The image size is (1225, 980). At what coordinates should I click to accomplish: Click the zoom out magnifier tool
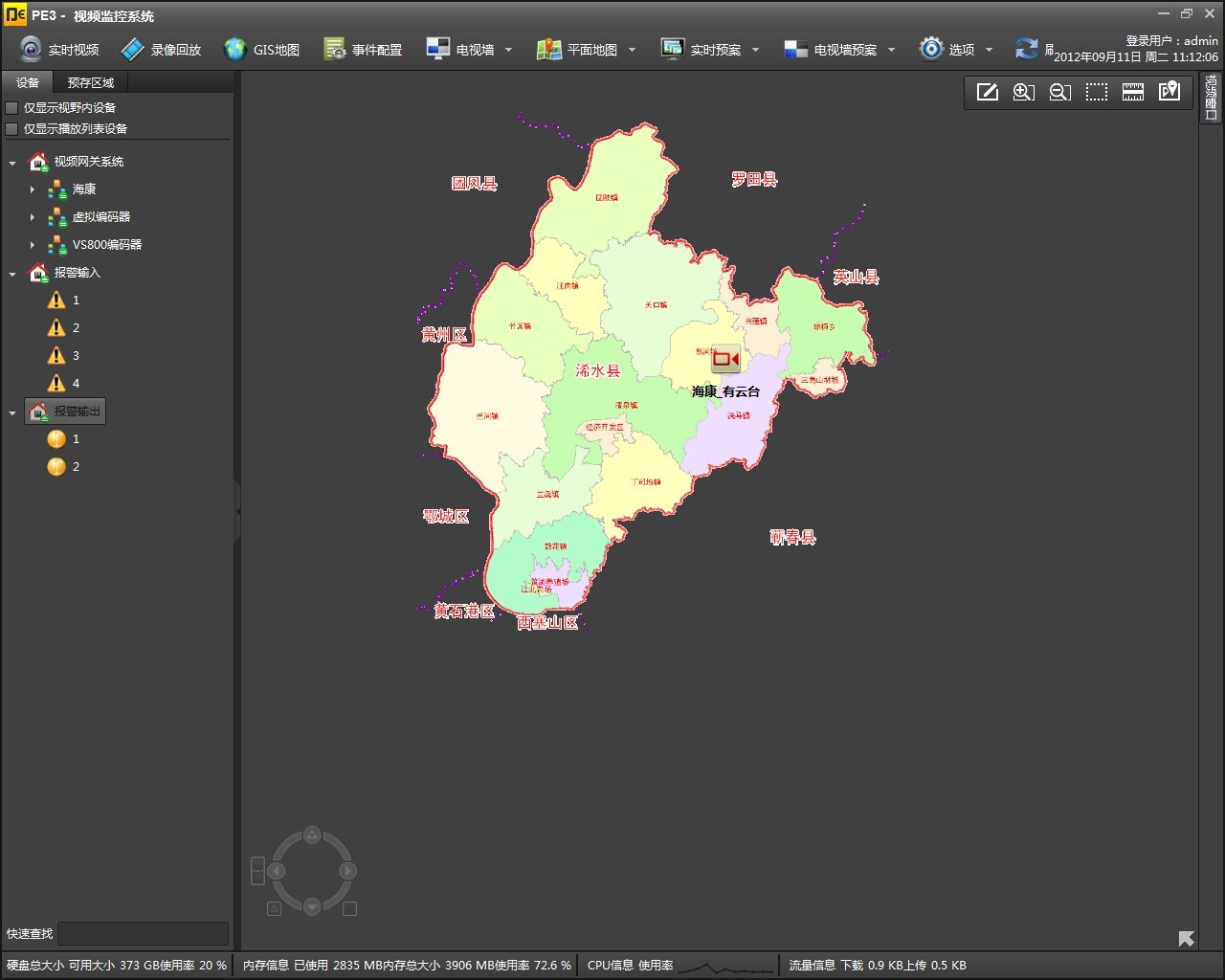1060,92
